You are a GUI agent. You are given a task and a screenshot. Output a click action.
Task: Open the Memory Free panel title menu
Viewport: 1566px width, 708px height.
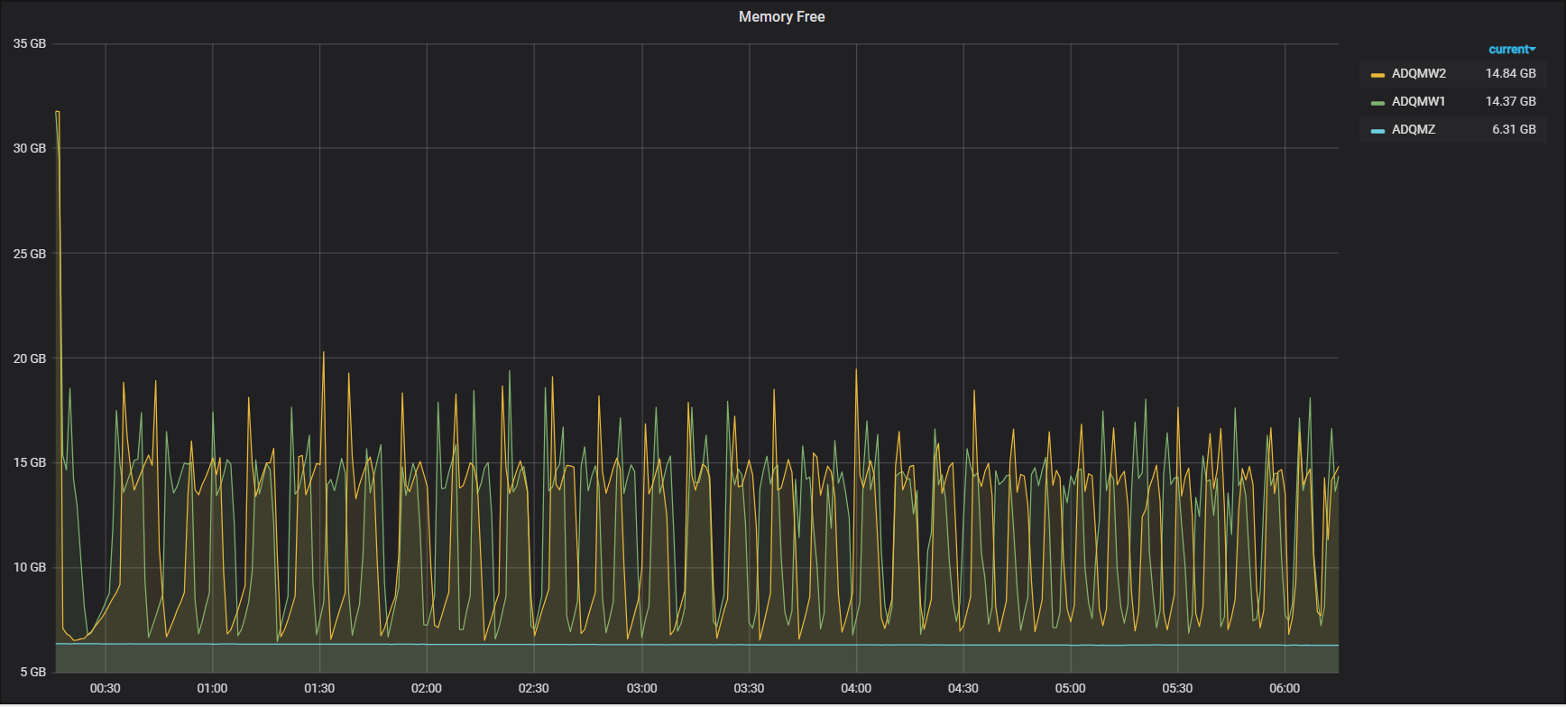pos(781,17)
